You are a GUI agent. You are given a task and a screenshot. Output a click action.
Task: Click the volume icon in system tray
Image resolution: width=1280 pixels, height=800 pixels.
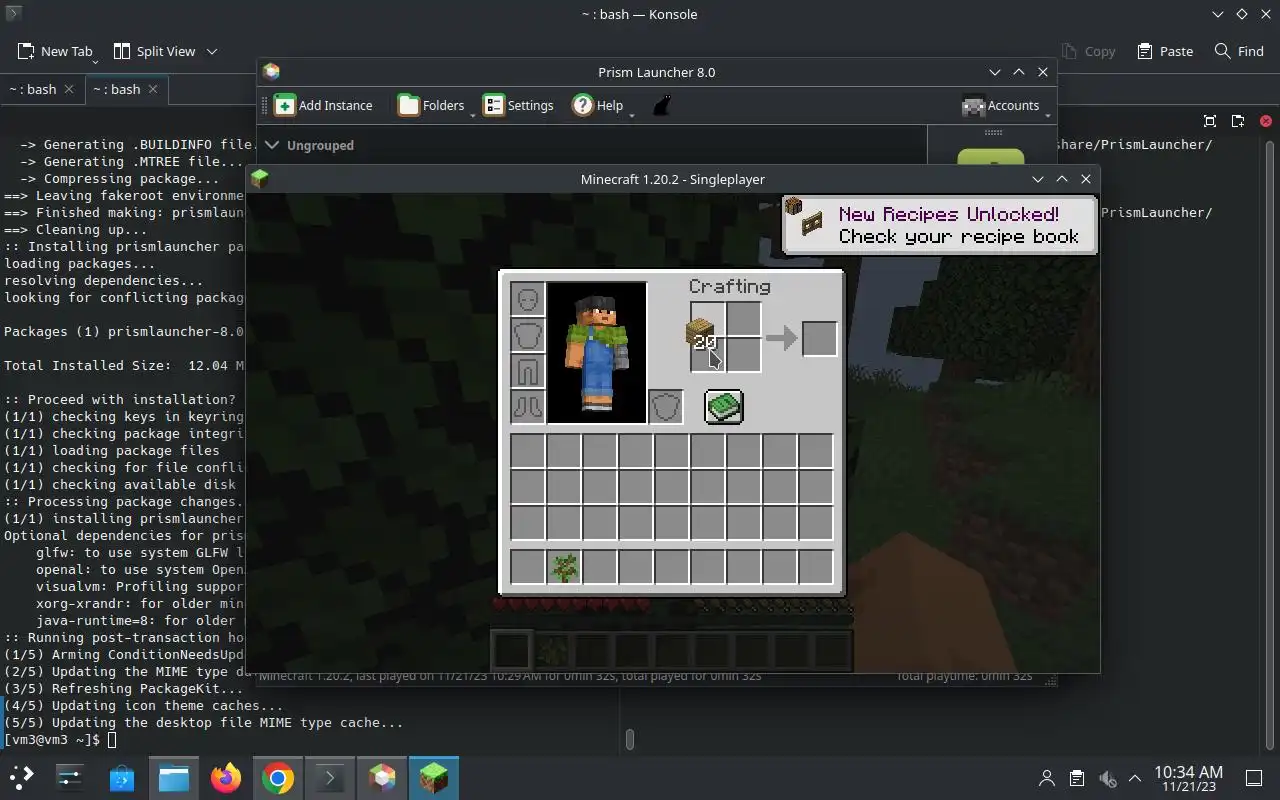click(x=1106, y=778)
